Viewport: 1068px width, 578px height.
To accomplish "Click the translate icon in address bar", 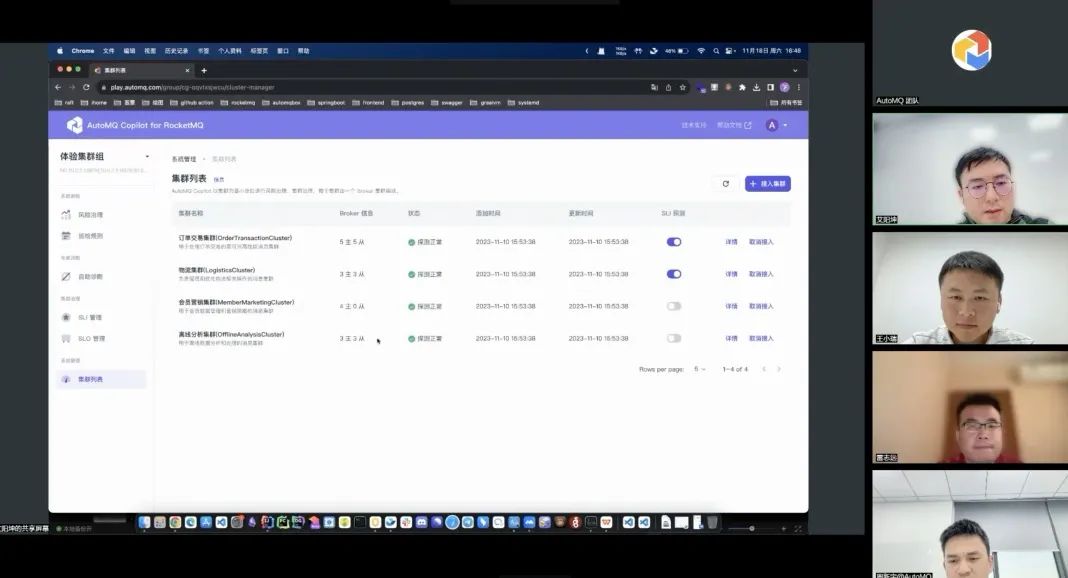I will 654,87.
